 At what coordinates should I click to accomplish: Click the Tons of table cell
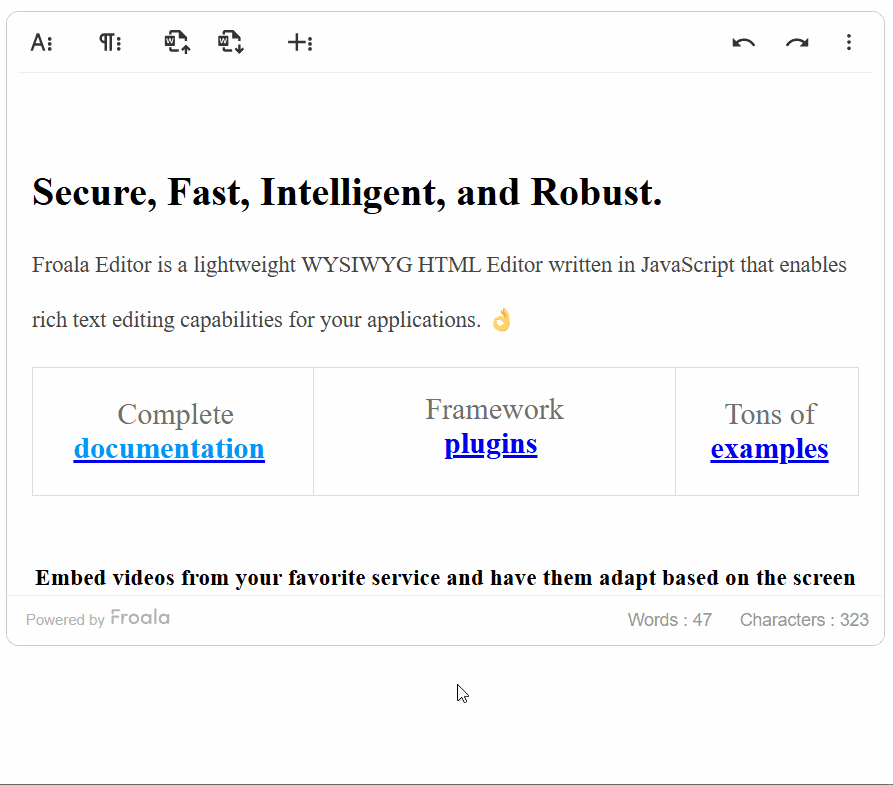click(x=767, y=431)
